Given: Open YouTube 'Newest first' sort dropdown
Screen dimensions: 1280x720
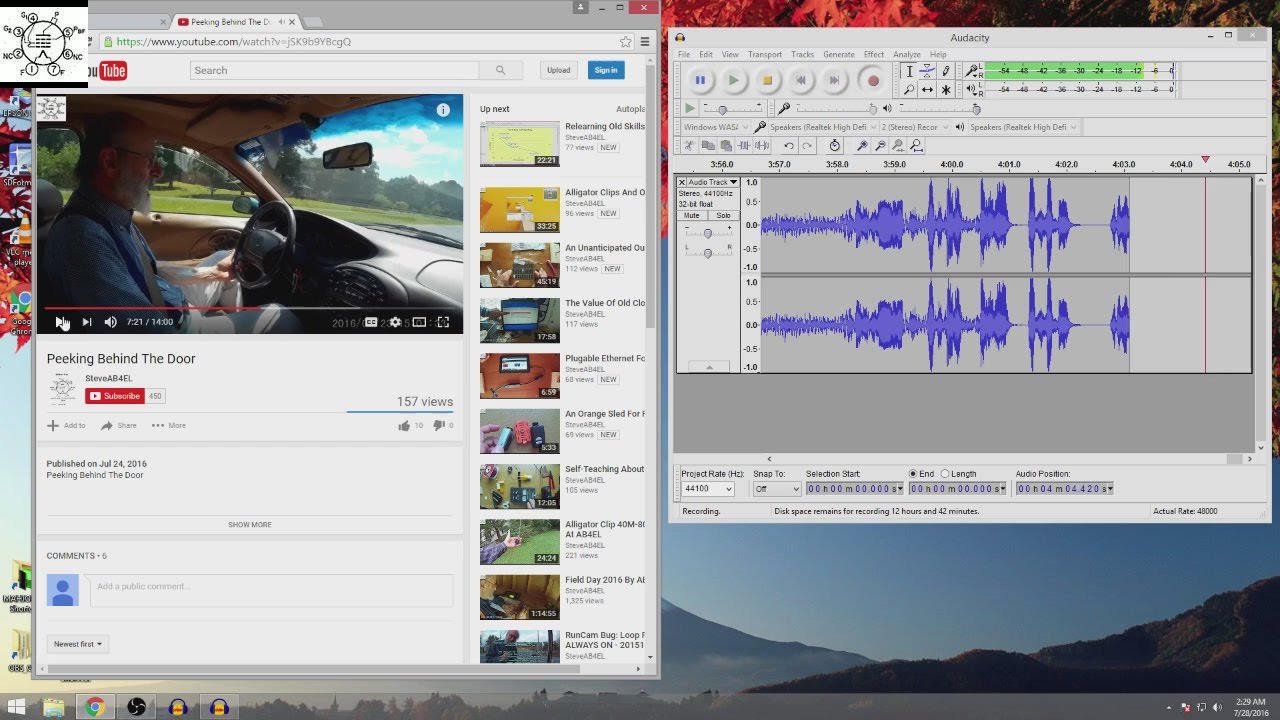Looking at the screenshot, I should [x=78, y=644].
